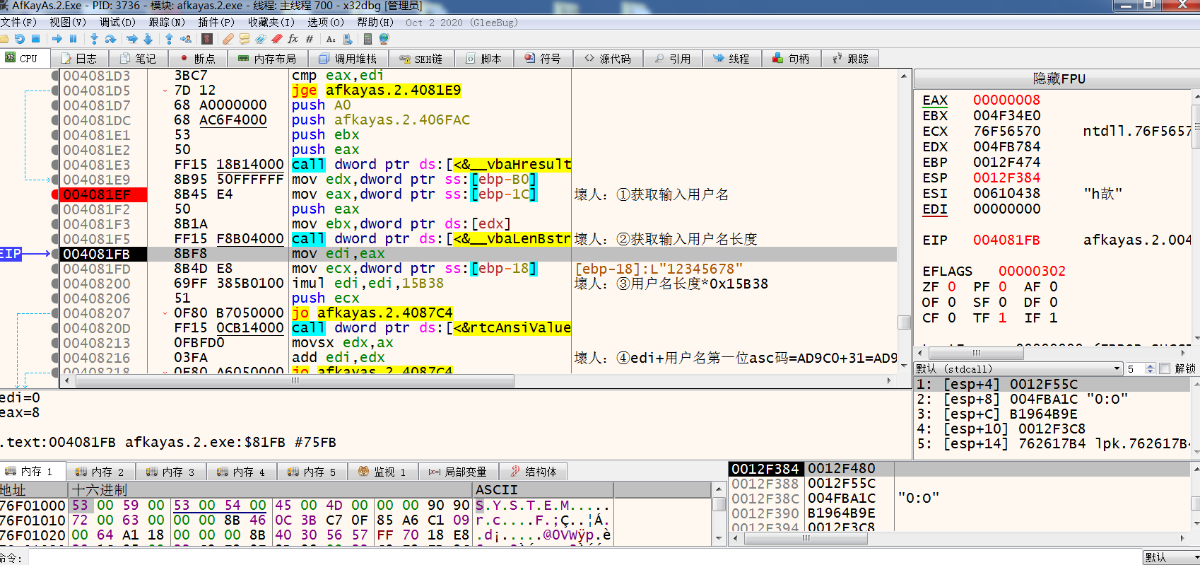Switch to the 引用 tab
Screen dimensions: 1200x565
672,59
